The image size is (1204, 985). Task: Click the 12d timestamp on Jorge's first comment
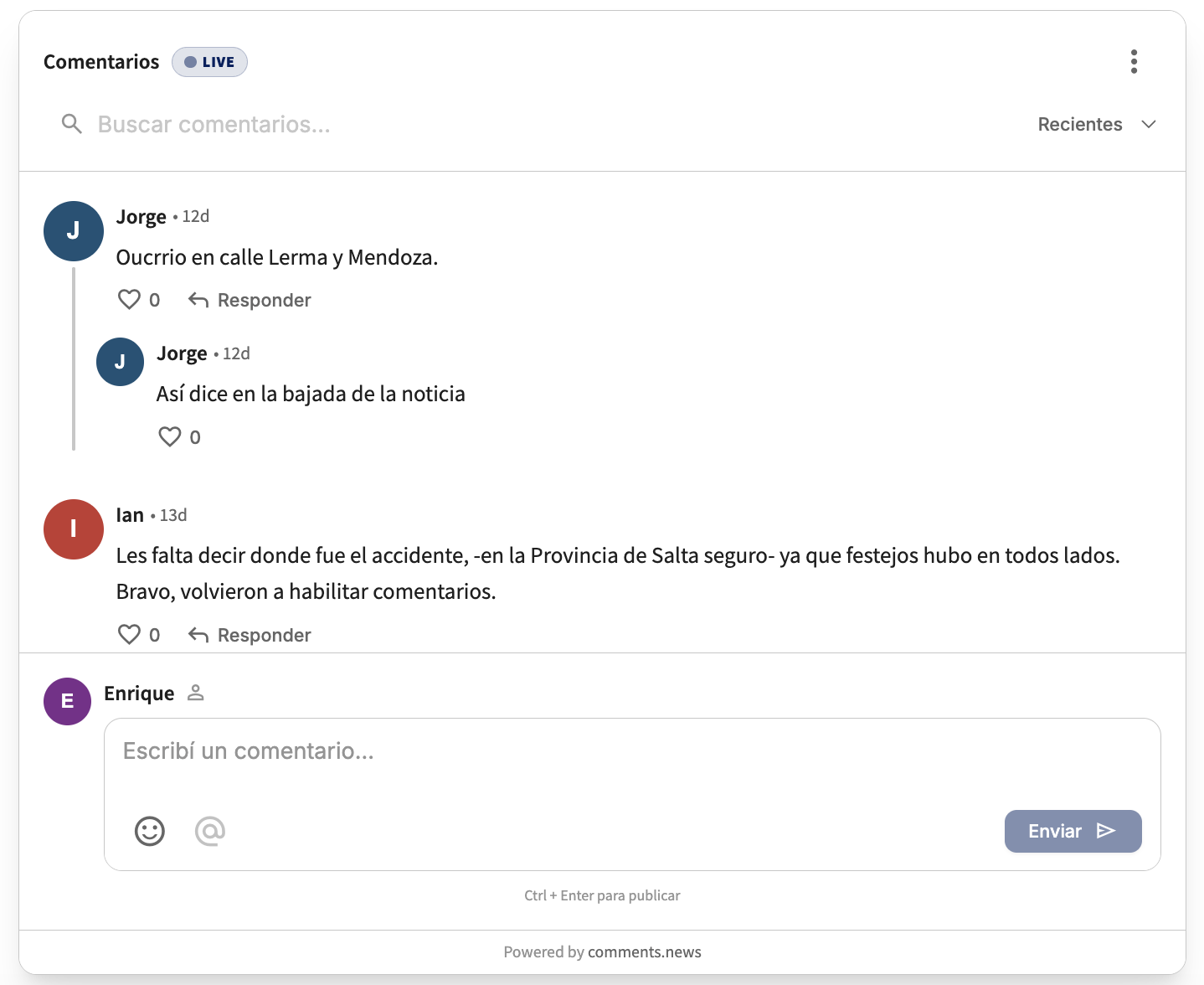[196, 216]
